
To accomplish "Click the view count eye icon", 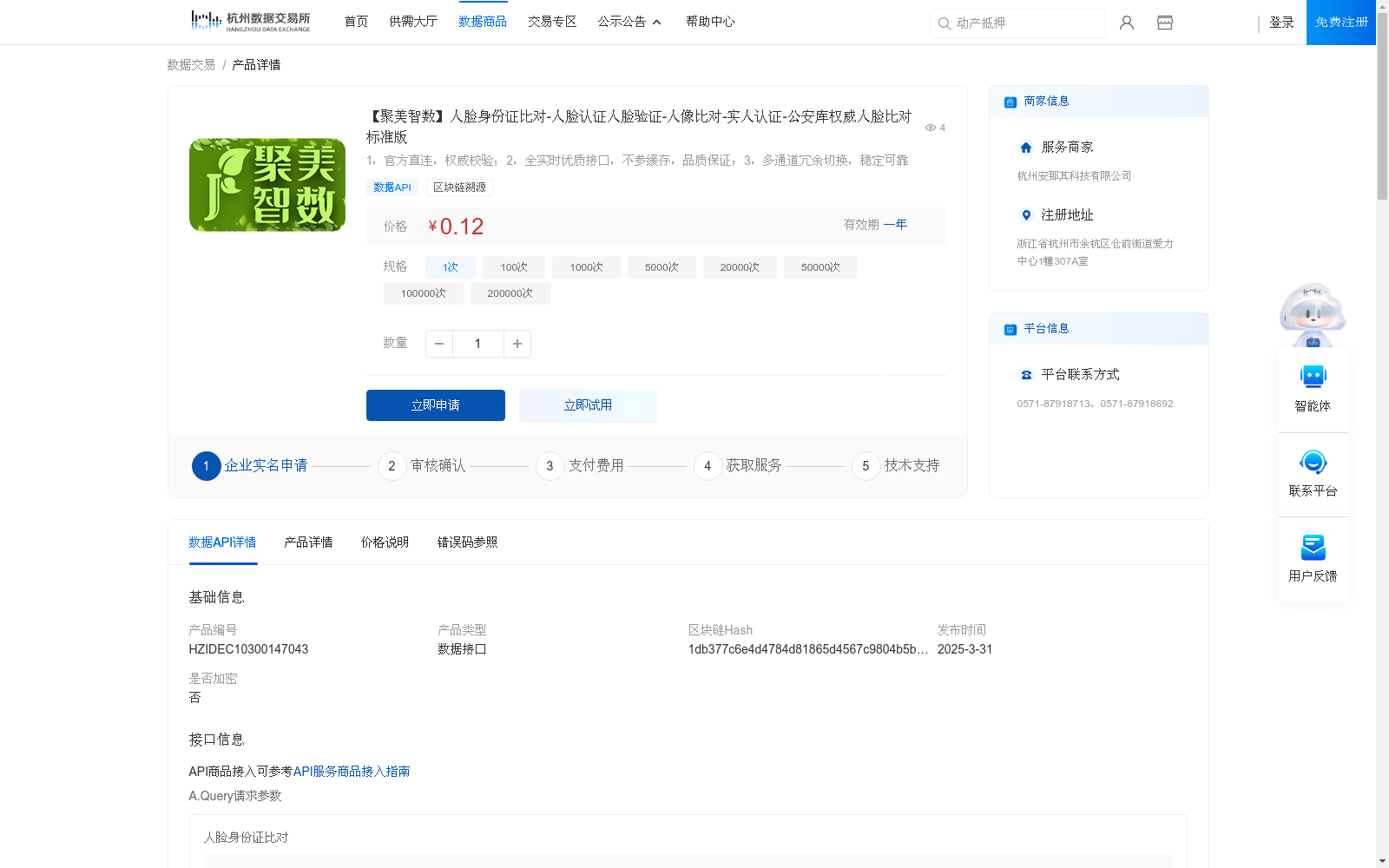I will (x=931, y=128).
